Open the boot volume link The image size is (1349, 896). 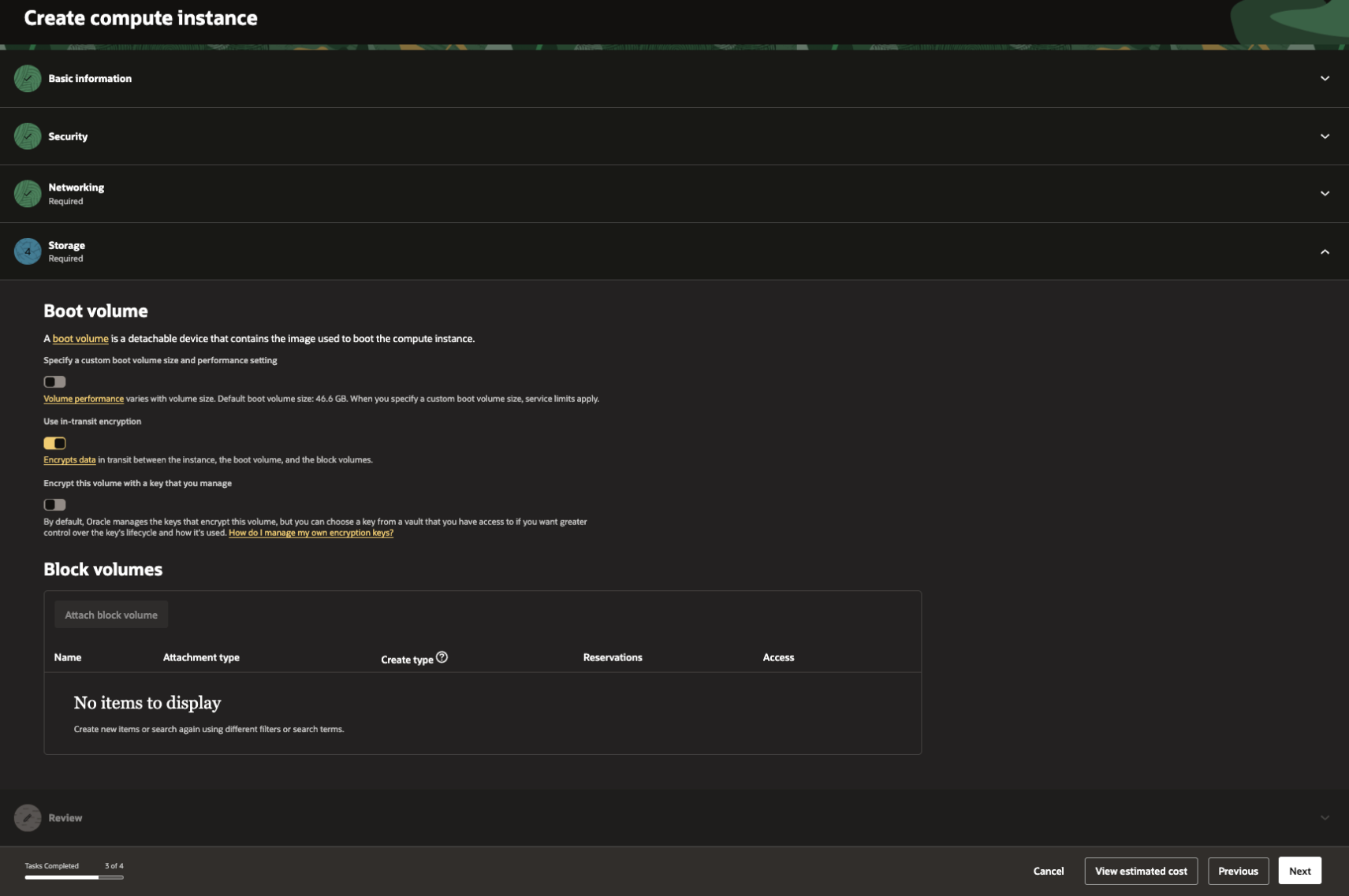(x=80, y=339)
